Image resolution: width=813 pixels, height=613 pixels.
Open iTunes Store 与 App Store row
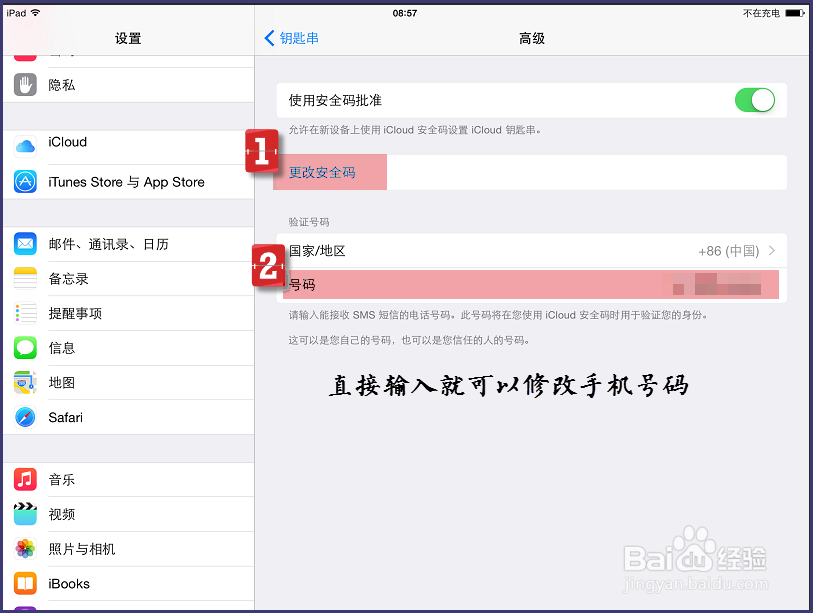click(x=129, y=182)
